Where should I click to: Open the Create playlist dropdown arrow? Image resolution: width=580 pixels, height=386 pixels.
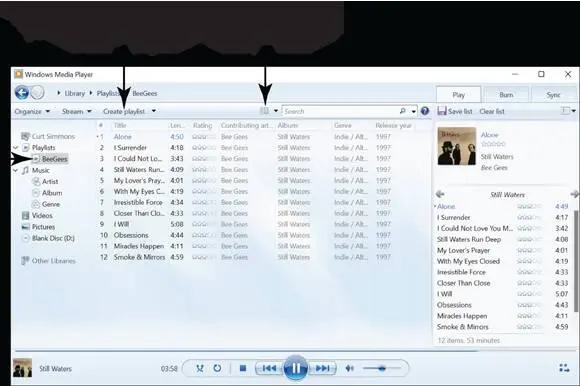pyautogui.click(x=154, y=111)
